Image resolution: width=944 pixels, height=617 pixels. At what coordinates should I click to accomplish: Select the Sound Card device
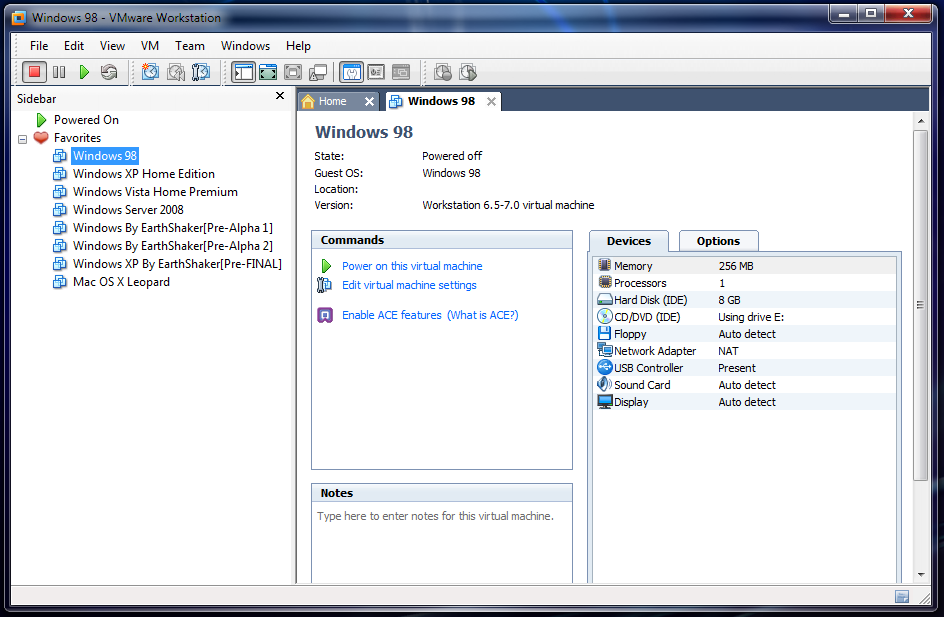tap(745, 385)
